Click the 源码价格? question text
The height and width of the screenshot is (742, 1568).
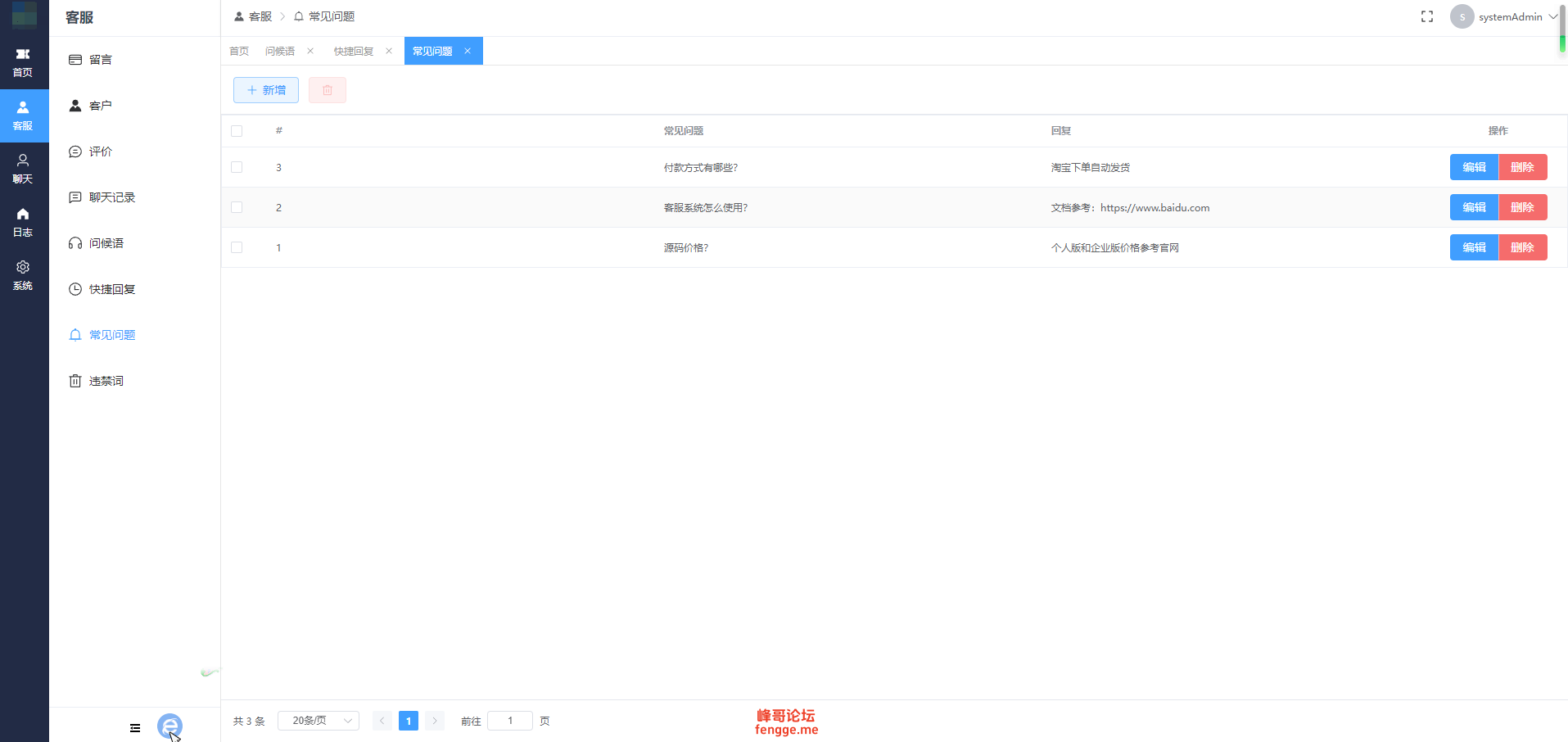(686, 248)
